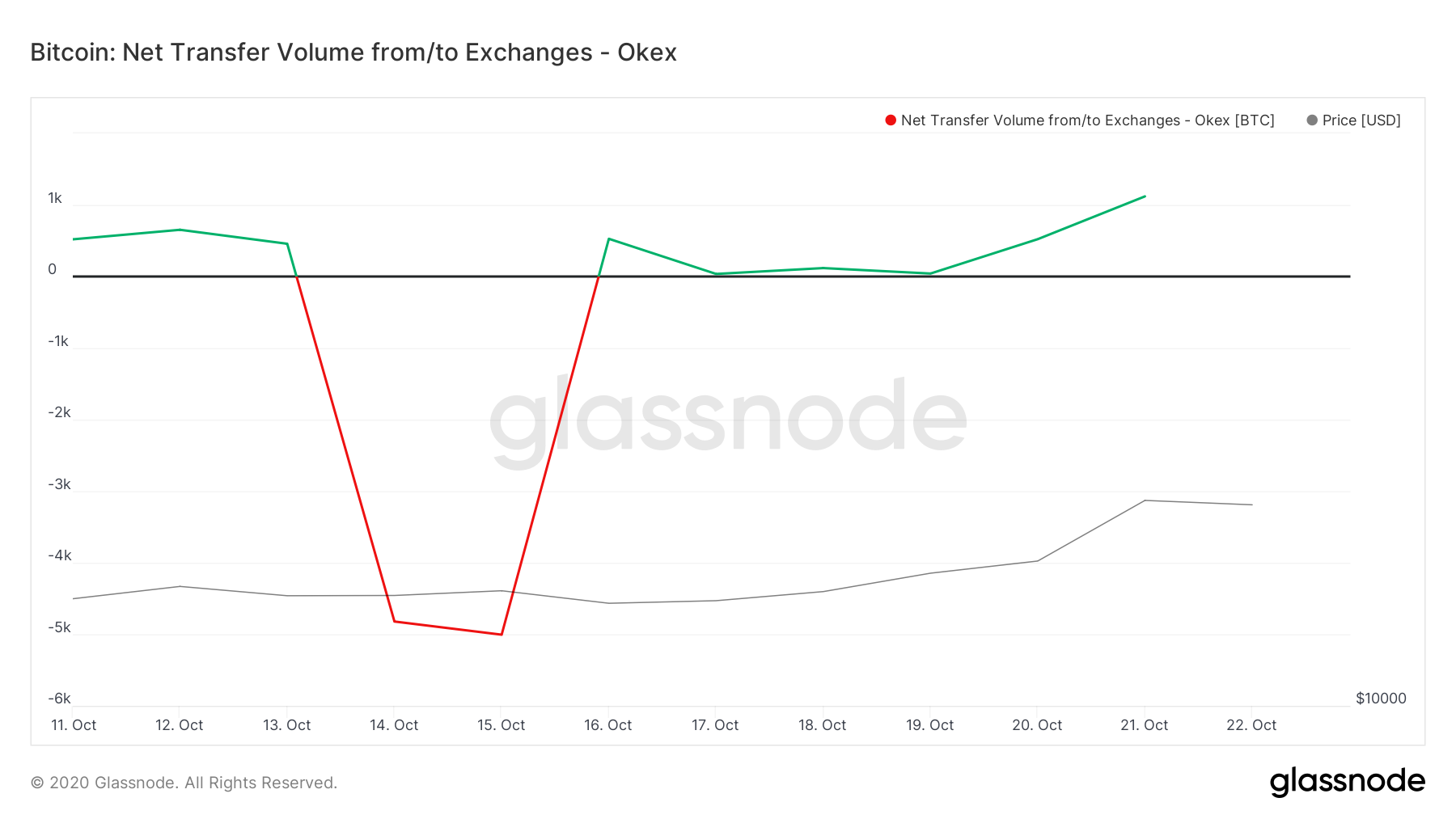
Task: Select the 11. Oct date label
Action: 74,725
